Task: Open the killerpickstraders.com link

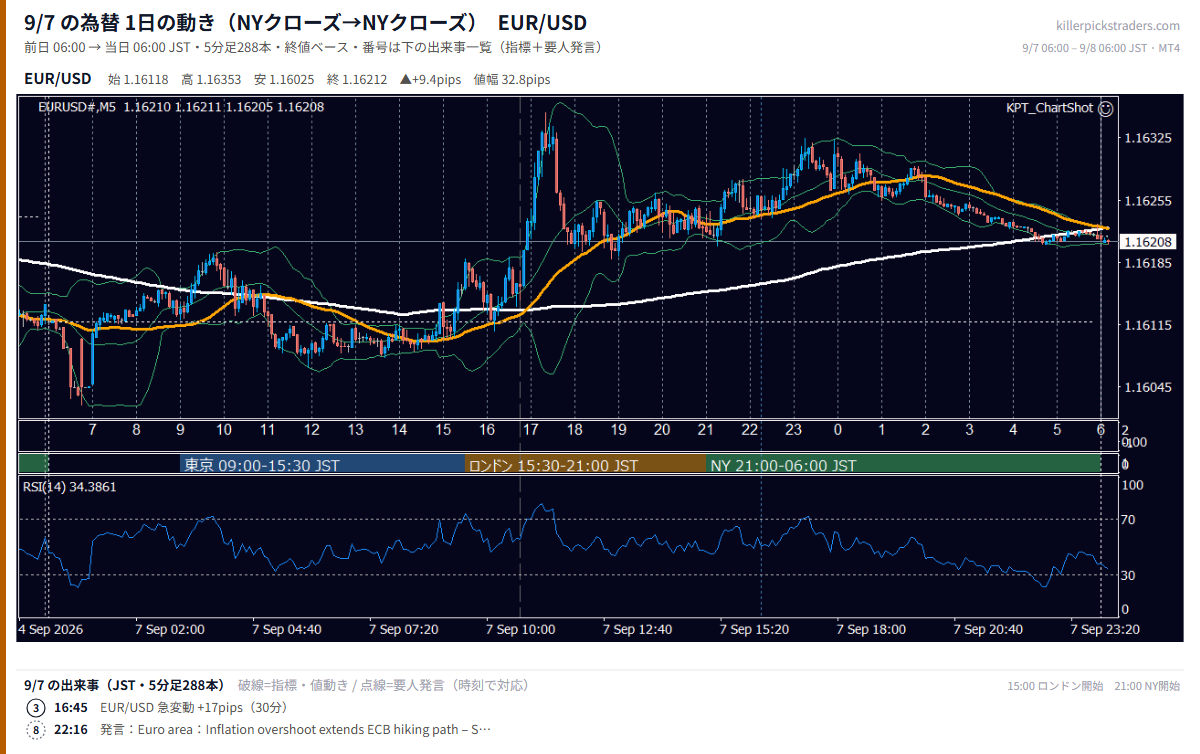Action: (x=1117, y=26)
